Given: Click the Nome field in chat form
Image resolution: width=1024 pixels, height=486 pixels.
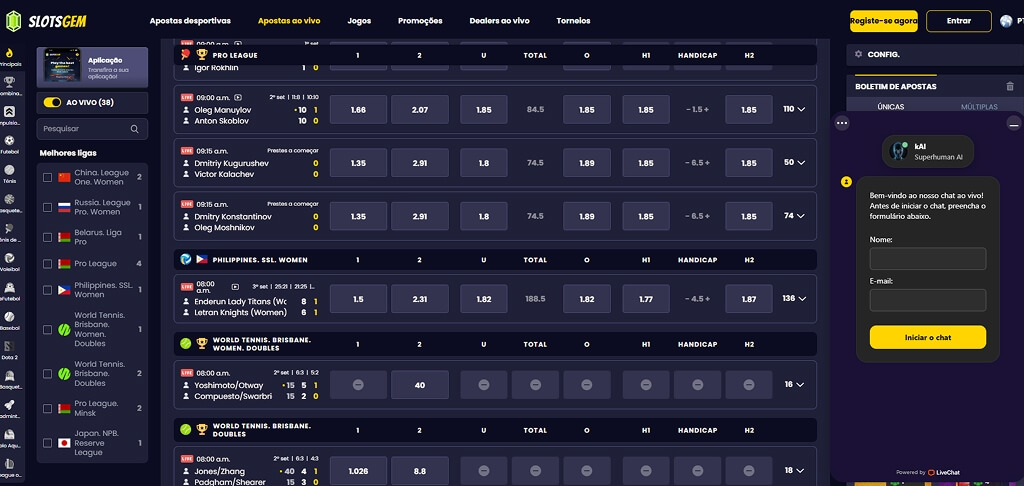Looking at the screenshot, I should pos(927,259).
